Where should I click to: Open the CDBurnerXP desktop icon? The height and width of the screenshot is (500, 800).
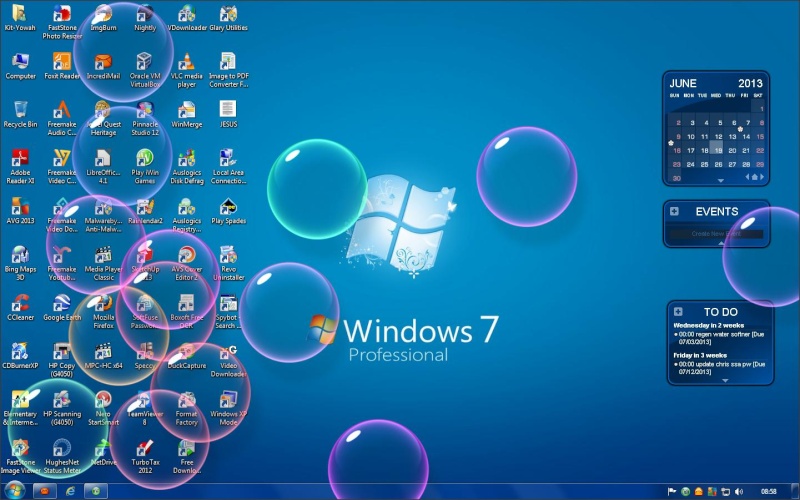[x=20, y=356]
